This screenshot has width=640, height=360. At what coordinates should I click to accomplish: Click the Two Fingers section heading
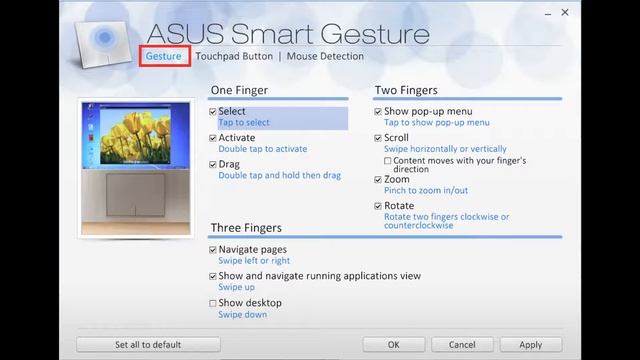pyautogui.click(x=406, y=90)
